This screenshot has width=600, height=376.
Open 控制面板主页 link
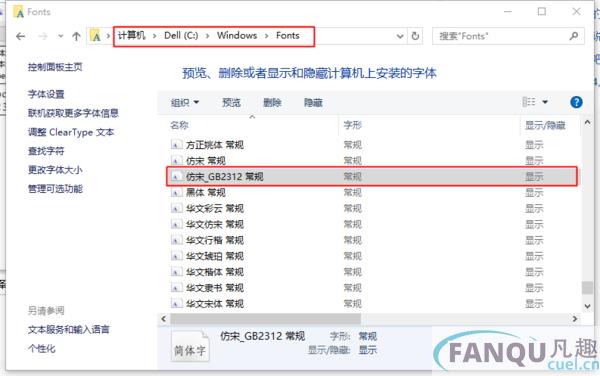(55, 67)
